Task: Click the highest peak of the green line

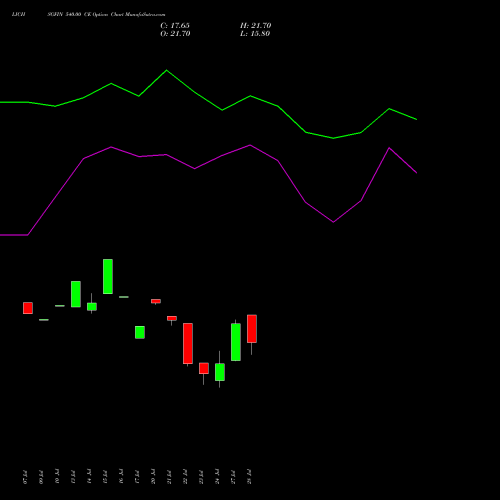Action: click(x=167, y=70)
